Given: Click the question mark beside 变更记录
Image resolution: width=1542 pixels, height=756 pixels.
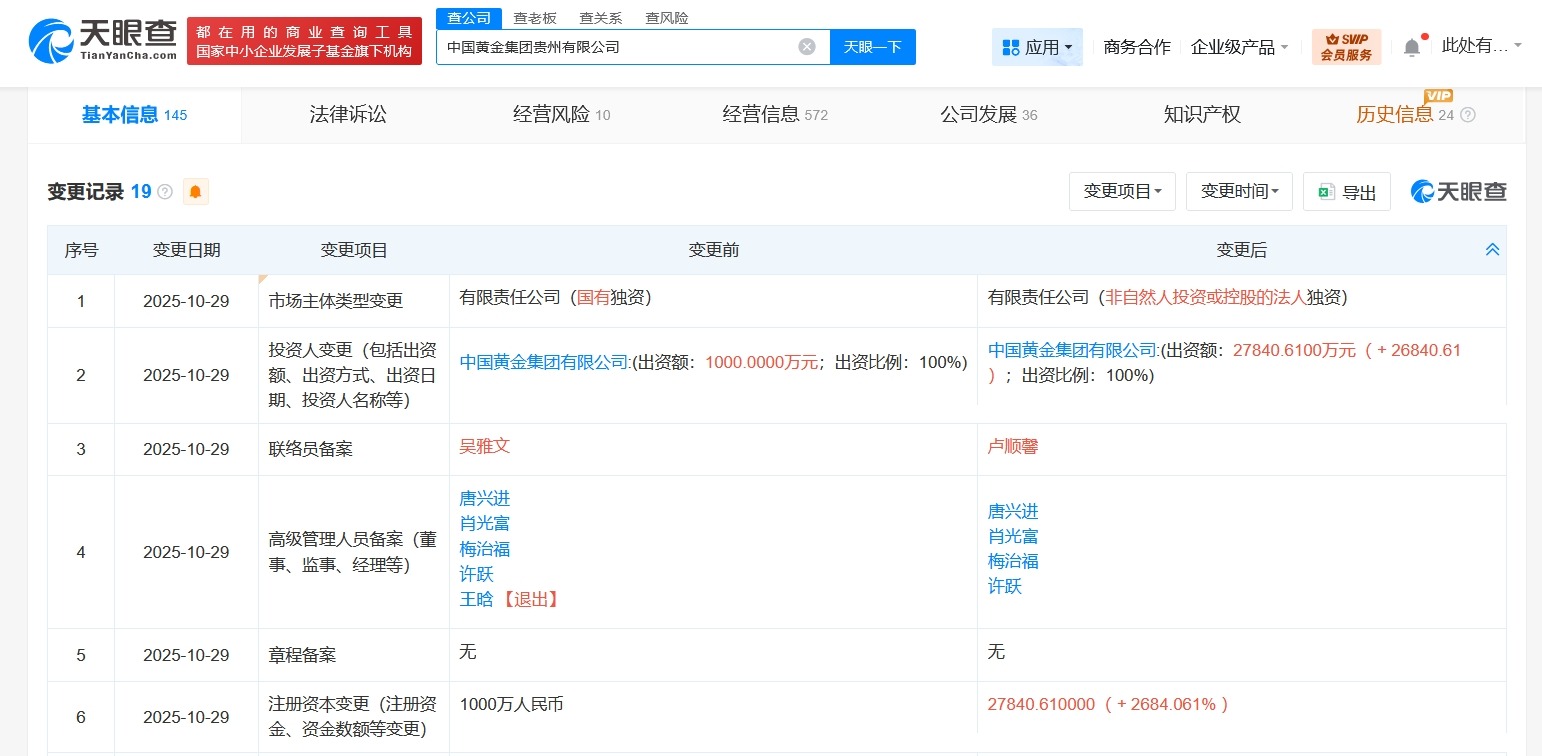Looking at the screenshot, I should pos(164,191).
